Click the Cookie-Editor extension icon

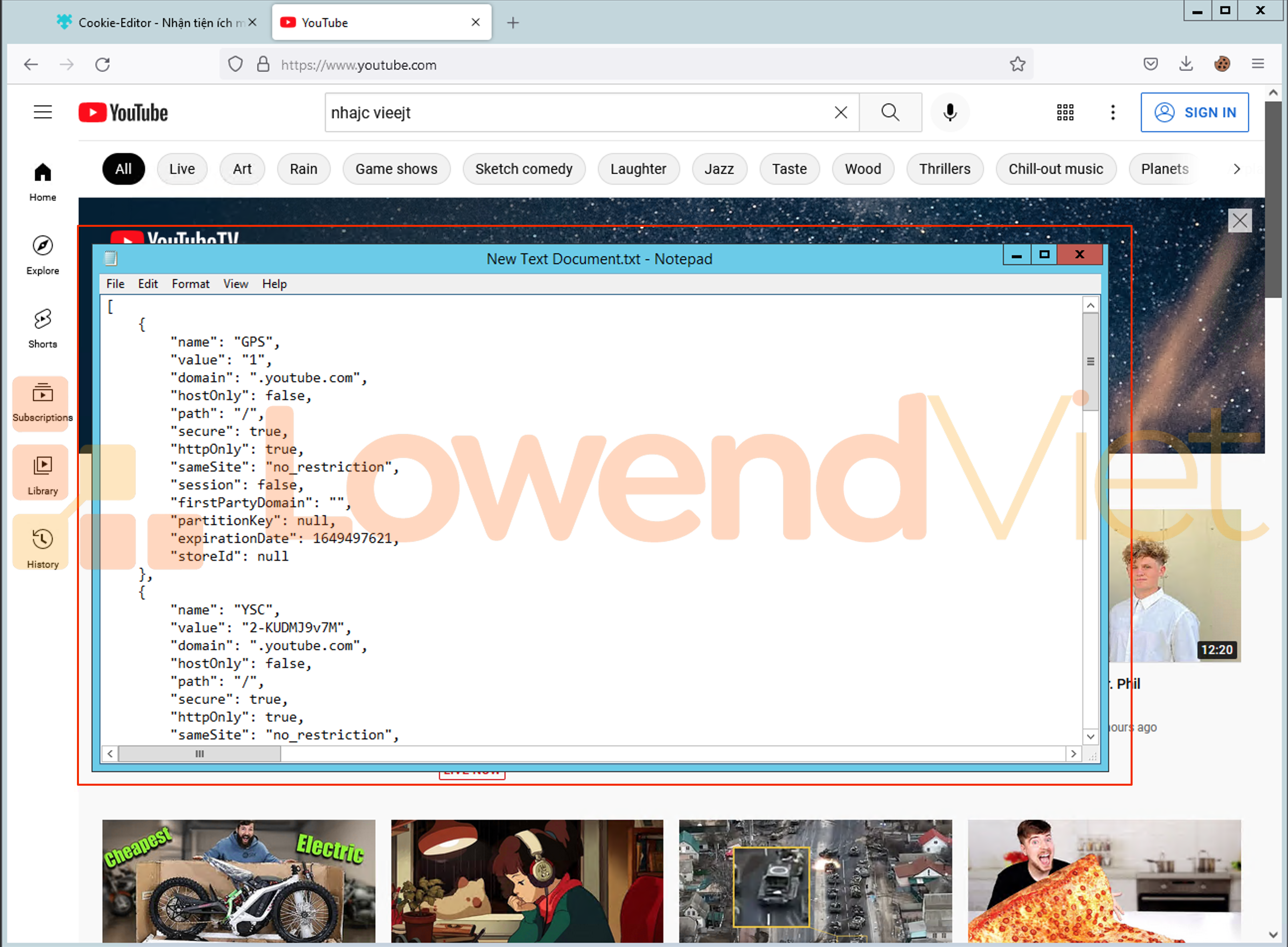(x=1221, y=64)
